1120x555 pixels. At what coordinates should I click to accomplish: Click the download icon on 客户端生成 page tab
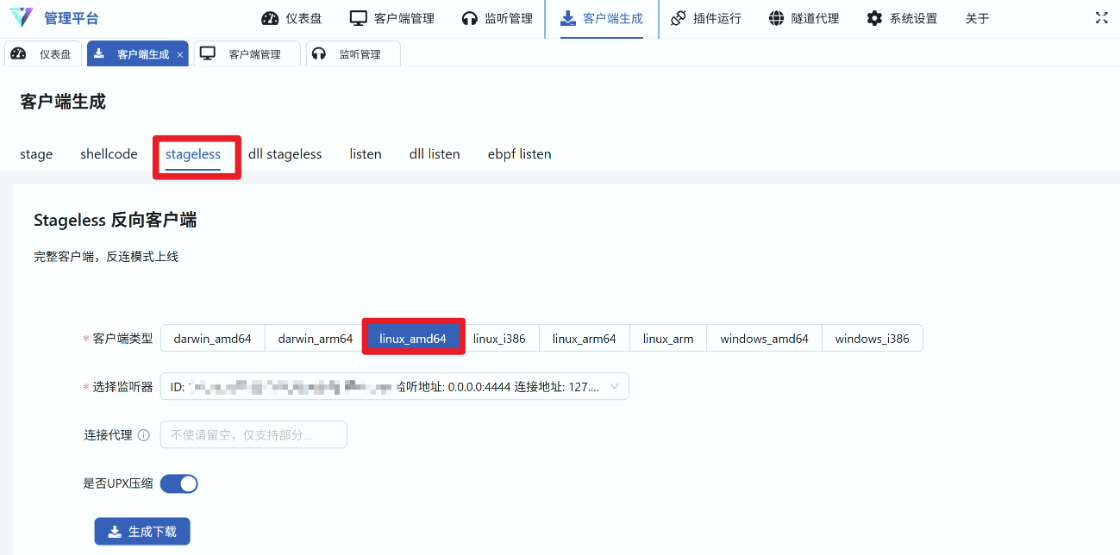click(99, 54)
